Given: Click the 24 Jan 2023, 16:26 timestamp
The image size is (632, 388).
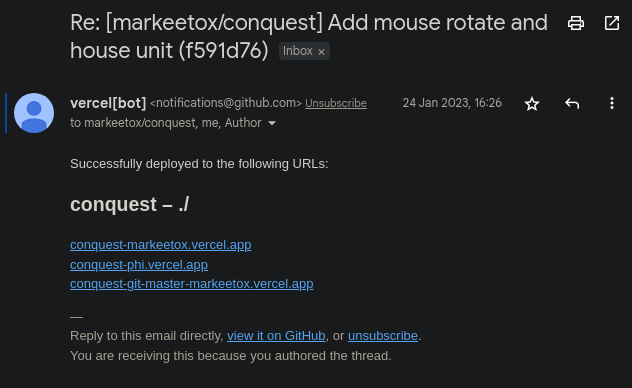Looking at the screenshot, I should (x=452, y=103).
